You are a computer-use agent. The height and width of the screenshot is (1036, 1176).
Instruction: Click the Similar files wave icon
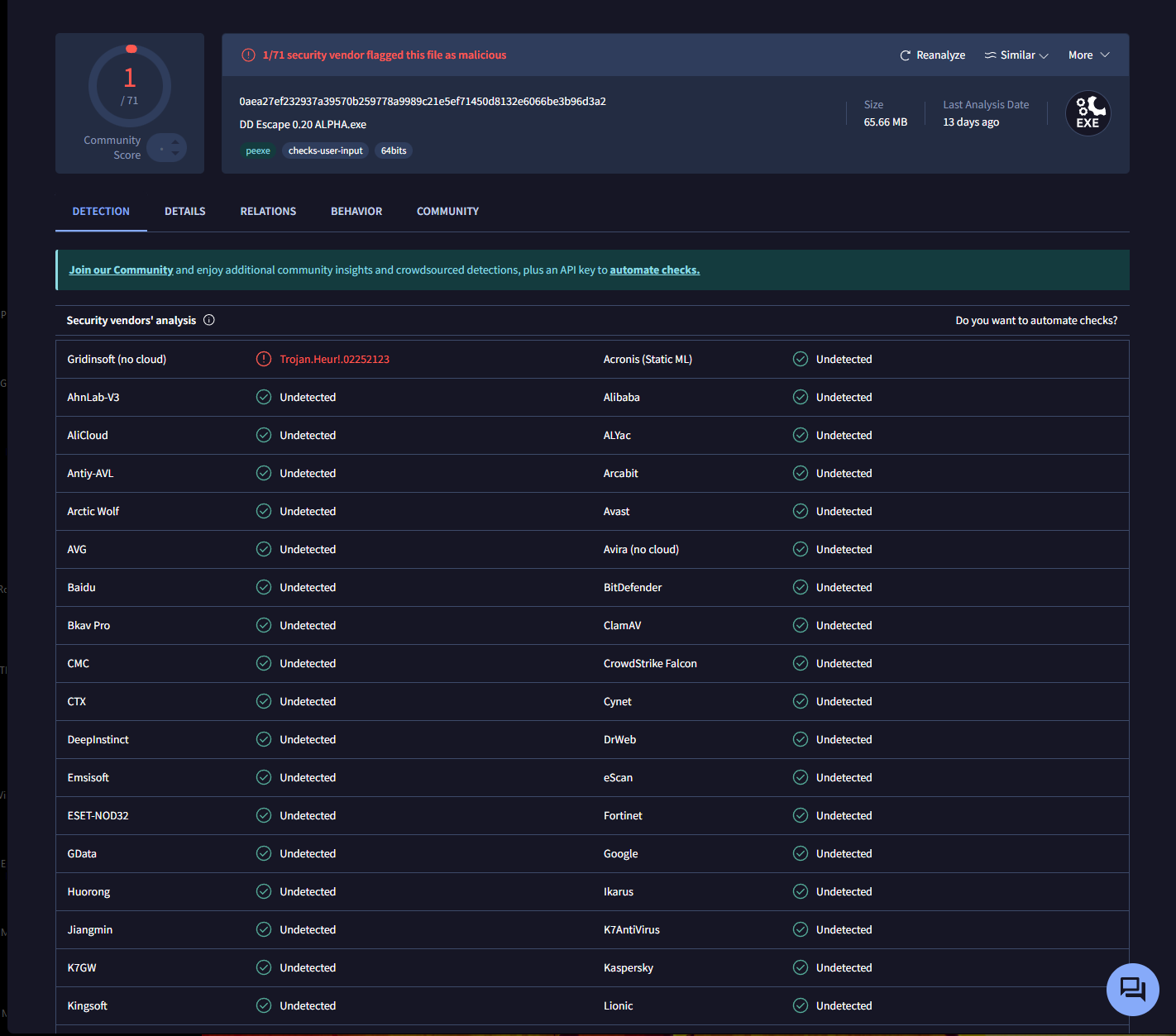point(990,55)
